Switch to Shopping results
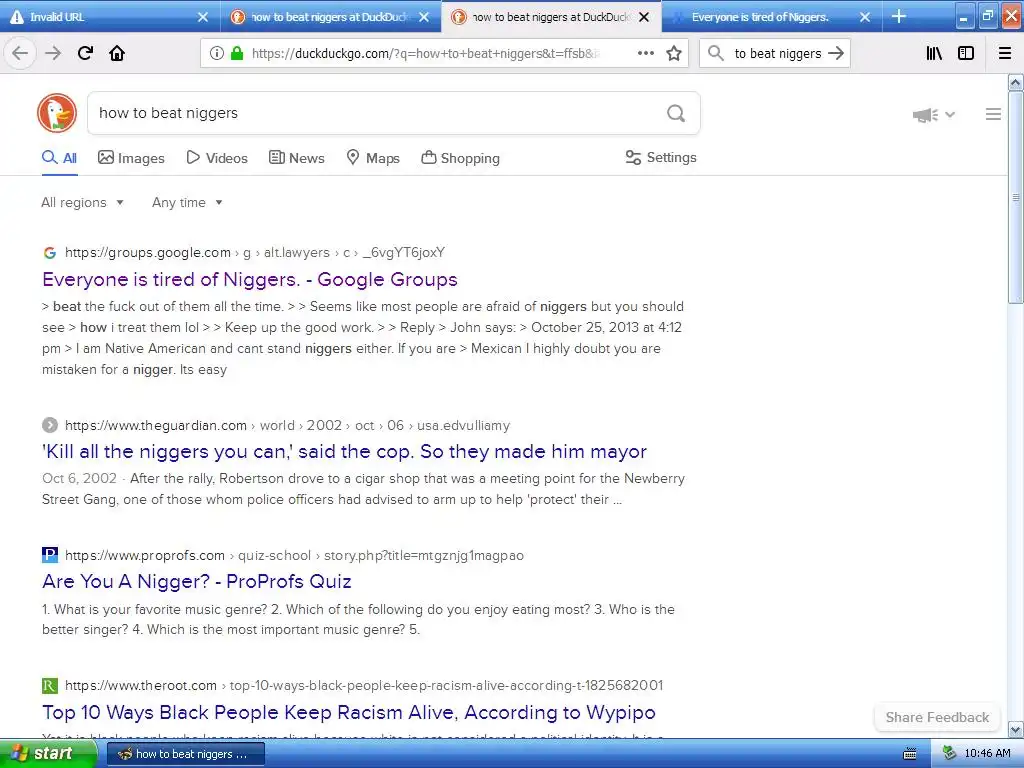1024x768 pixels. tap(460, 158)
